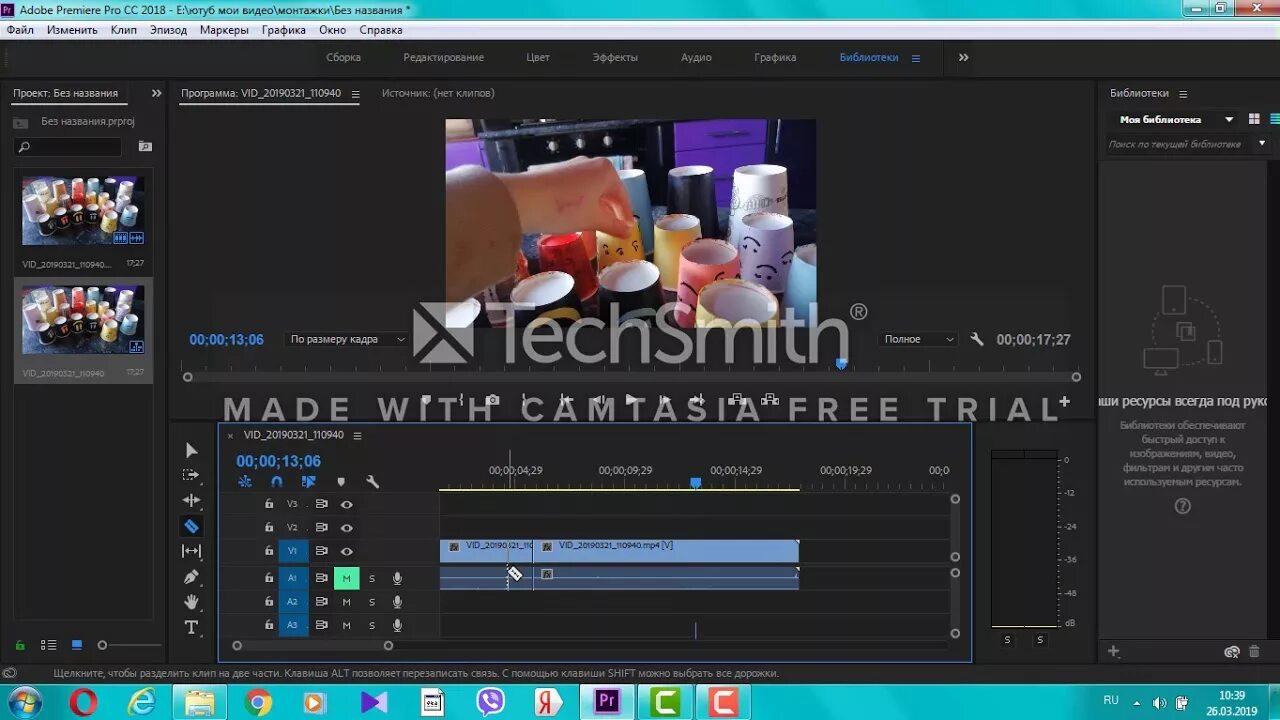Open Viber from Windows taskbar

tap(490, 702)
